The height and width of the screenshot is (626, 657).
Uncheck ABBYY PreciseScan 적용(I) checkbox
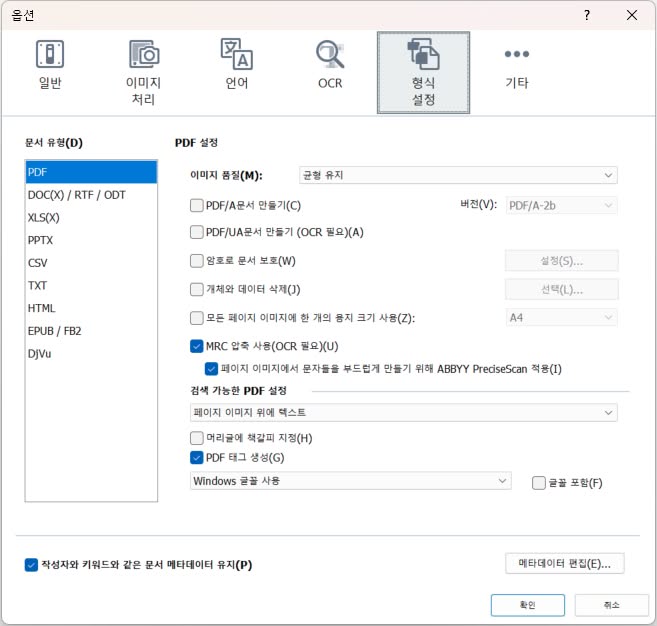tap(211, 369)
